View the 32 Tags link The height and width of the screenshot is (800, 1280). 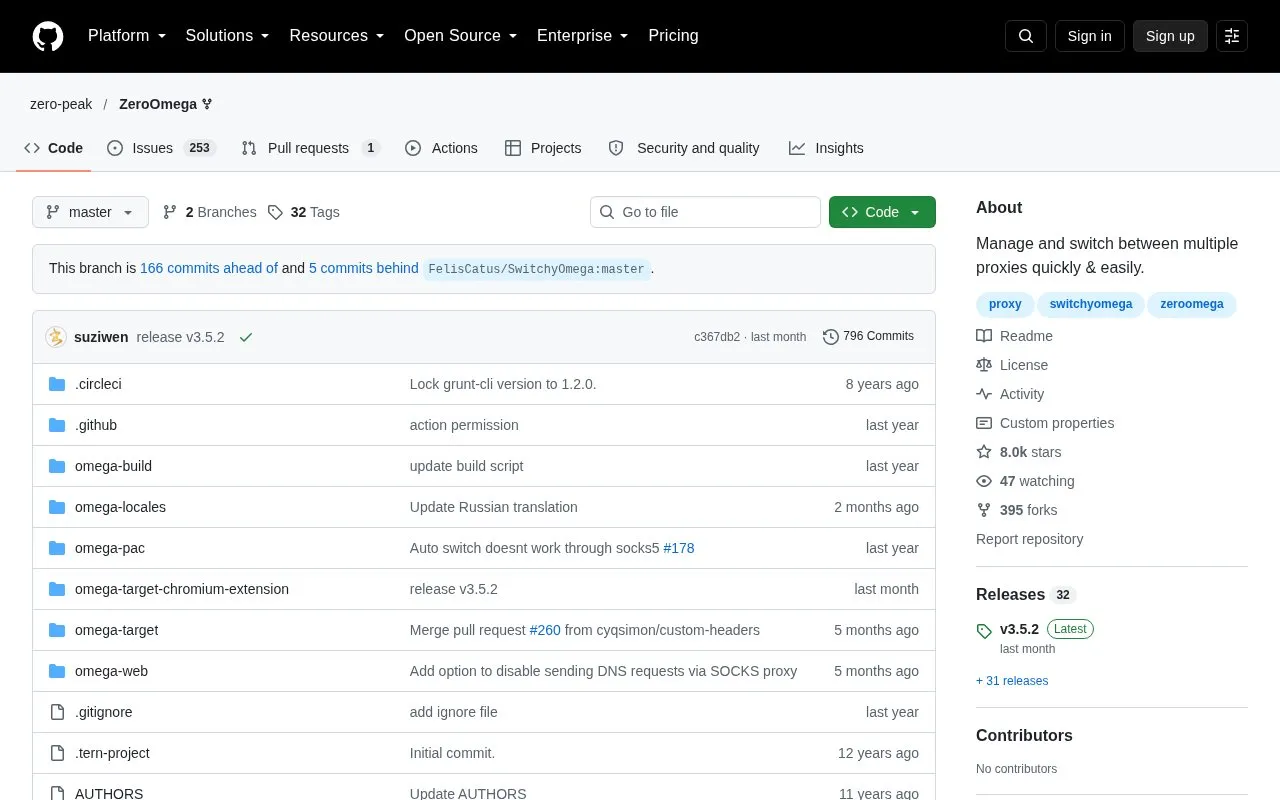coord(304,212)
